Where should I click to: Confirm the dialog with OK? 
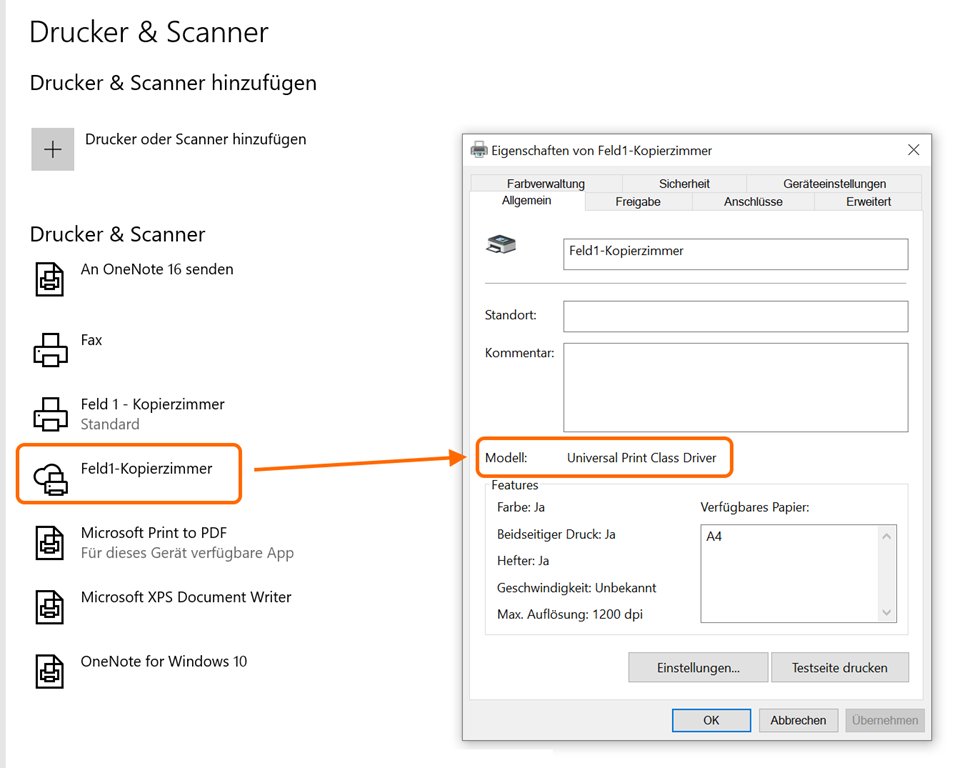(x=711, y=720)
